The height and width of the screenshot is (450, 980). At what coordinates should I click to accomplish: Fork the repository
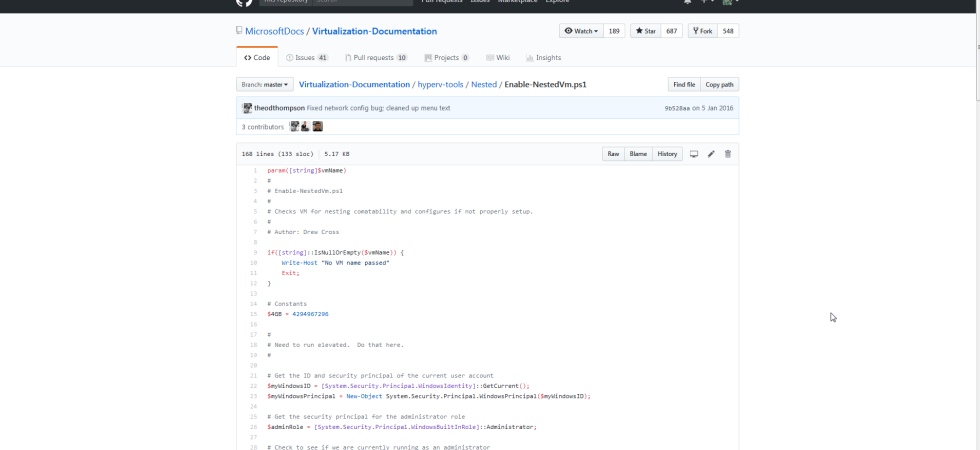702,31
